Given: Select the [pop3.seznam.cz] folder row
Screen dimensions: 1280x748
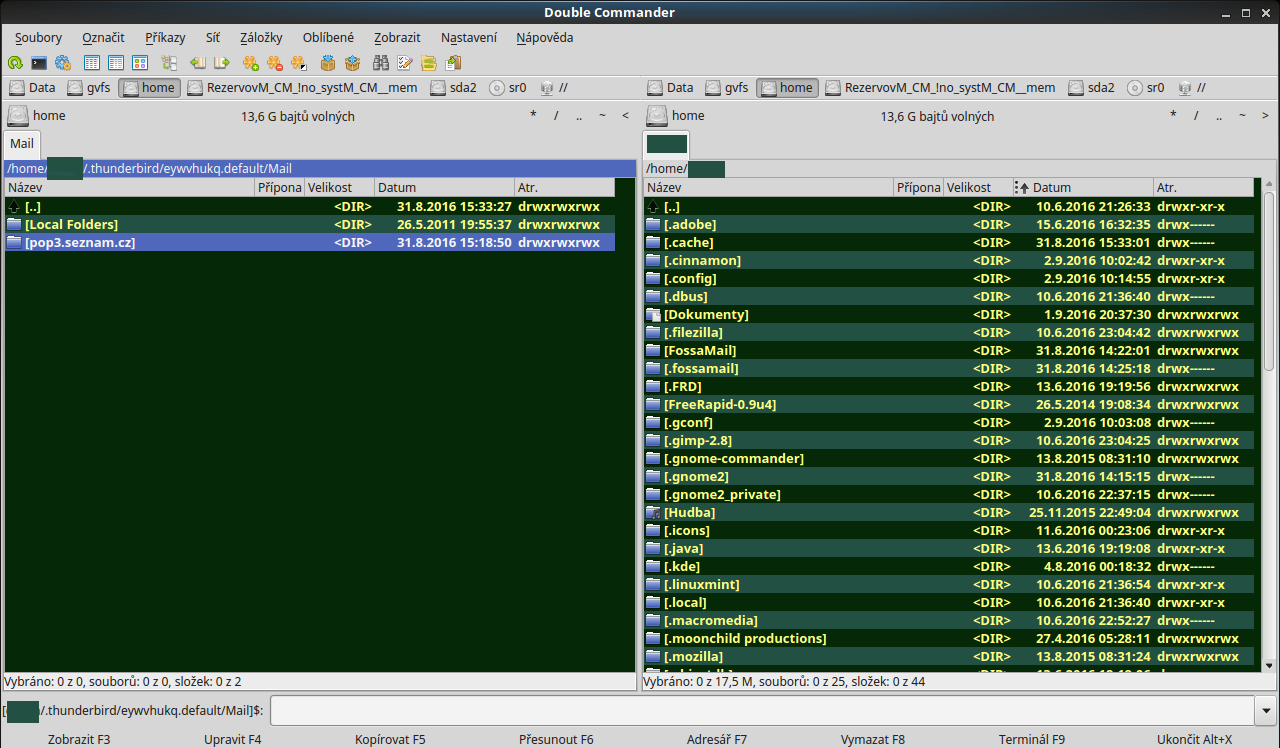Looking at the screenshot, I should (310, 242).
